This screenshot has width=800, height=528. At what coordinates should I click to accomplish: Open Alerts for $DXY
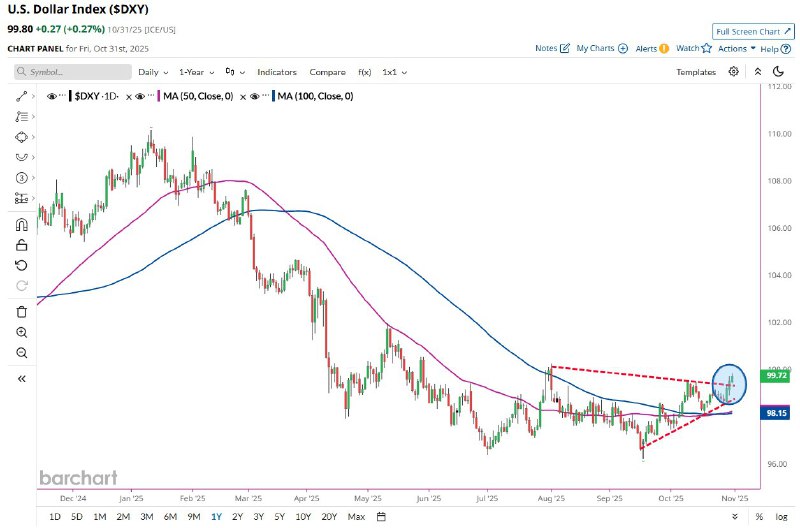652,48
